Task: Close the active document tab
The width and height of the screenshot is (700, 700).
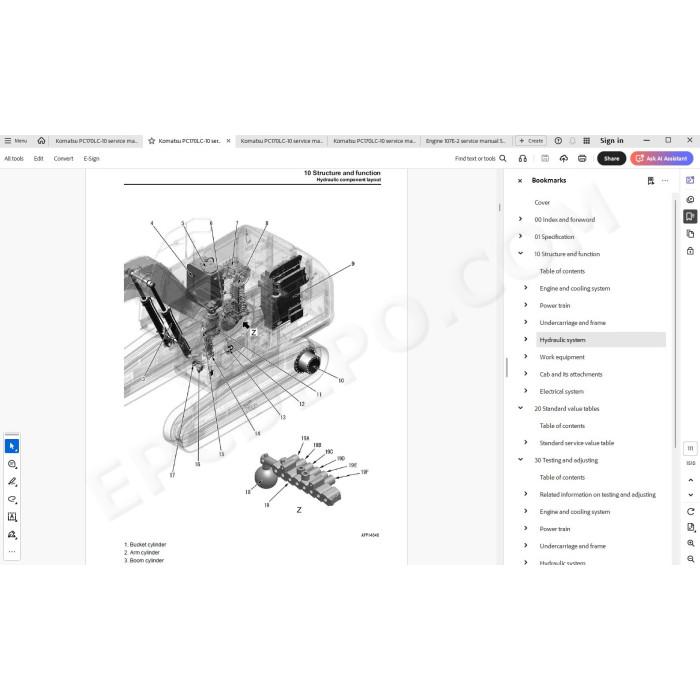Action: tap(229, 141)
